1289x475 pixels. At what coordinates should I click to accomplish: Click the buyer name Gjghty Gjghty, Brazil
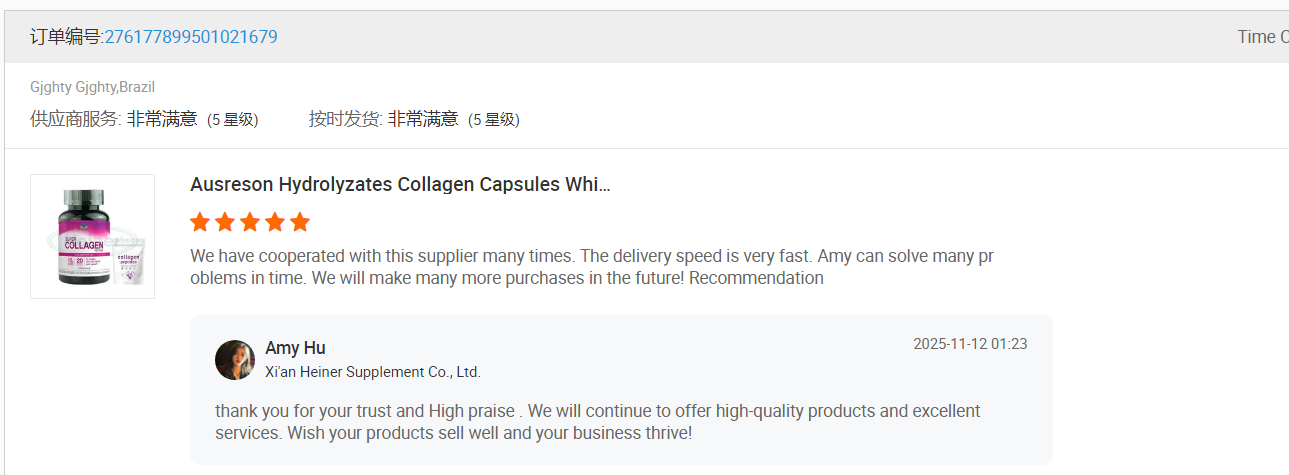(92, 87)
